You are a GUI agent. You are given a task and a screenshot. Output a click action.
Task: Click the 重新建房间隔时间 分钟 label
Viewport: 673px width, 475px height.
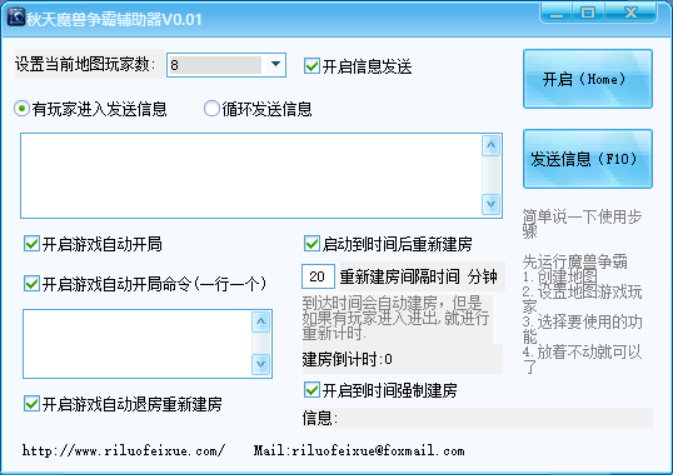[418, 277]
